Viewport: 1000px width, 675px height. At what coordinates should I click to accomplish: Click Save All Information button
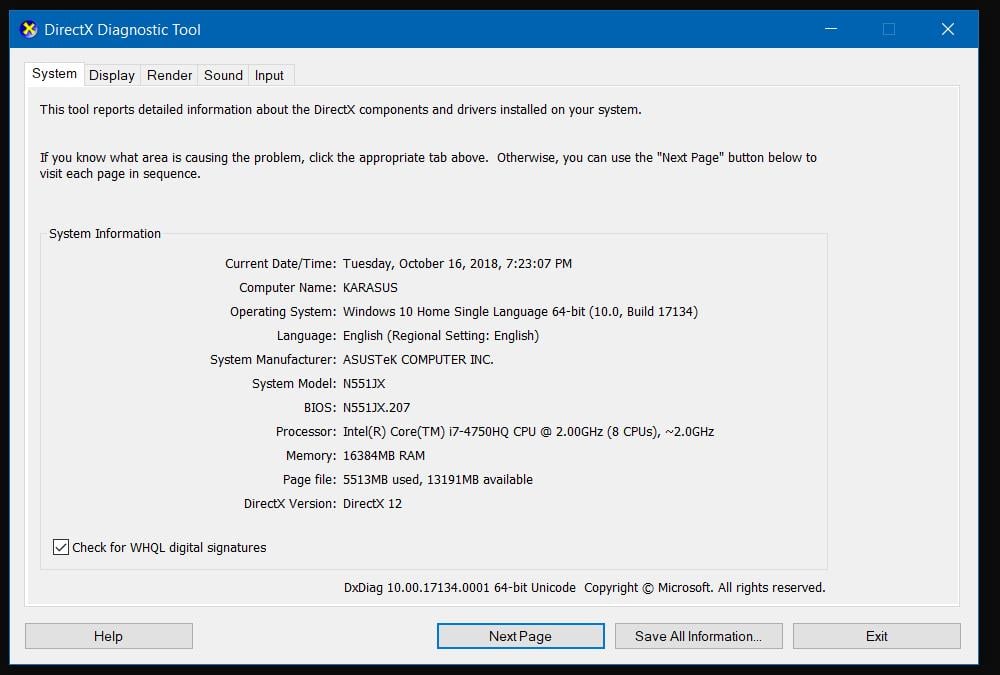point(698,636)
